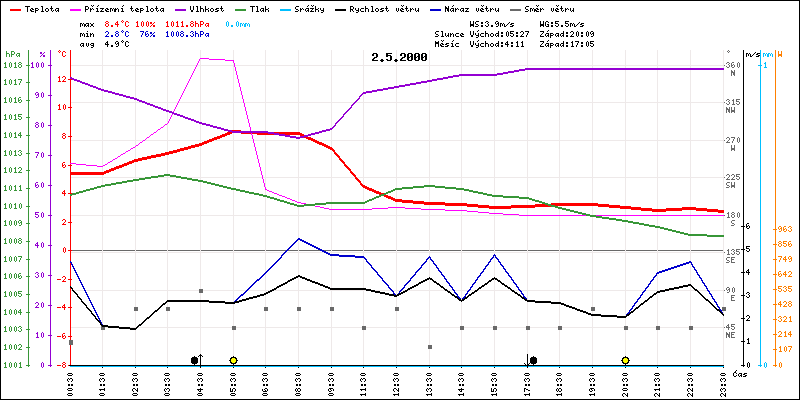The image size is (800, 400).
Task: Click the yellow sunrise marker near 05:30
Action: point(233,360)
